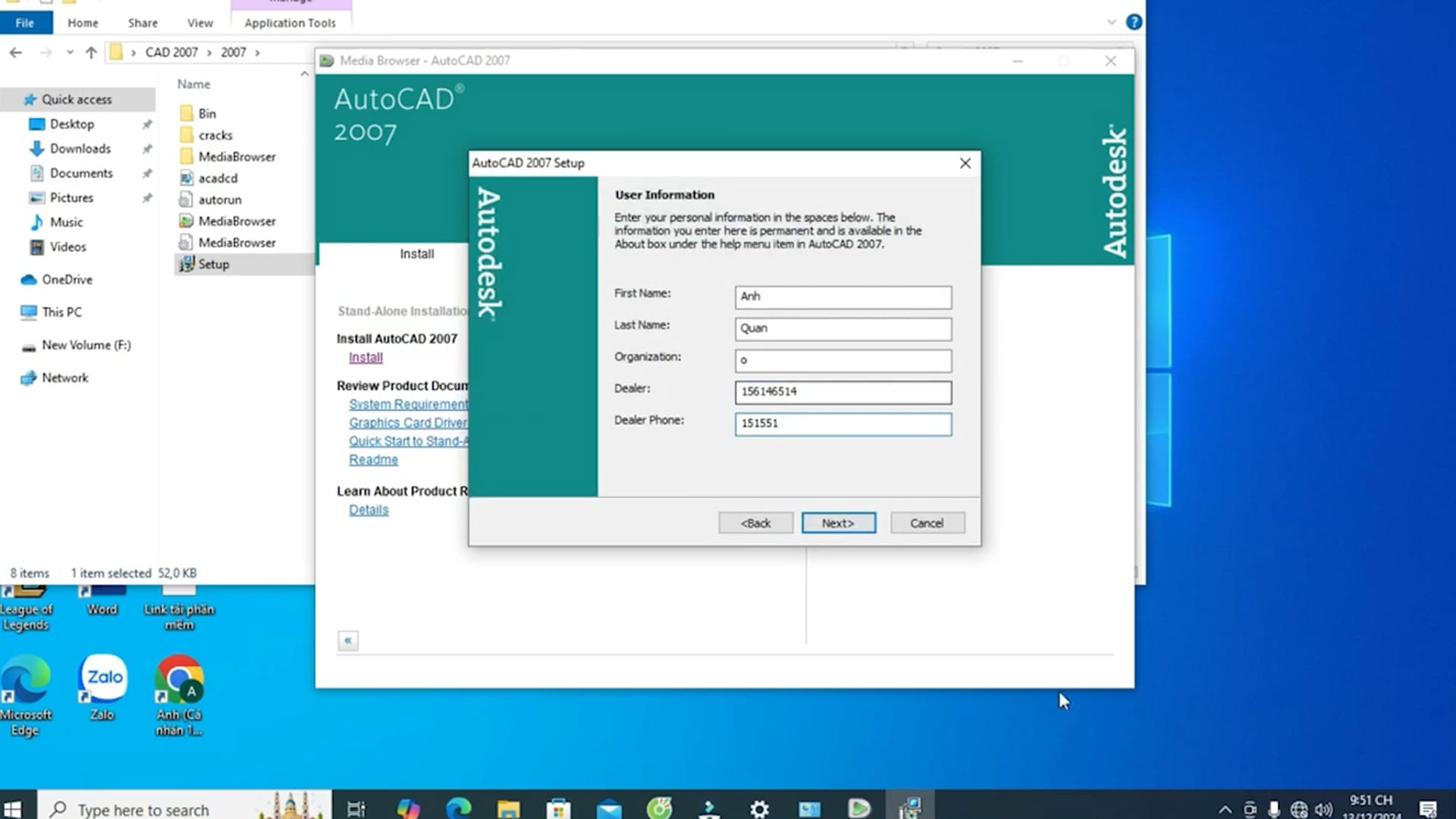
Task: Go back in File Explorer
Action: pos(16,52)
